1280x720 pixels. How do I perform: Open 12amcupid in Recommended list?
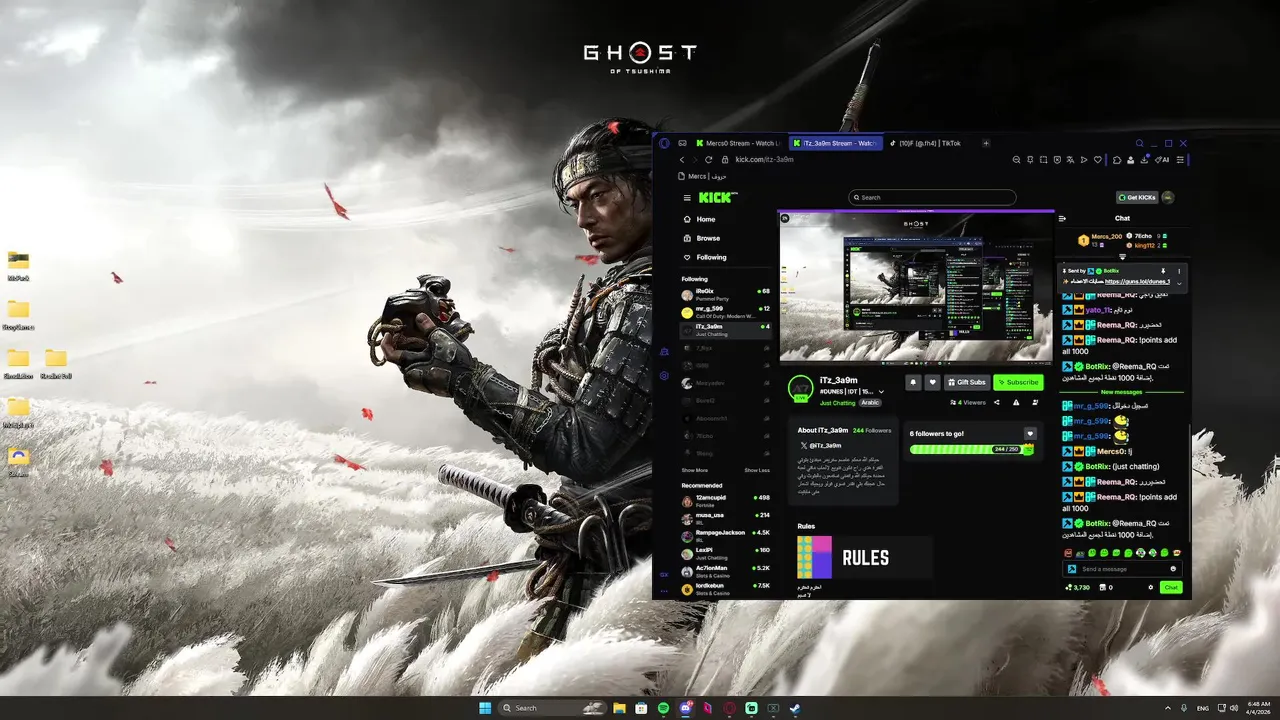tap(726, 500)
